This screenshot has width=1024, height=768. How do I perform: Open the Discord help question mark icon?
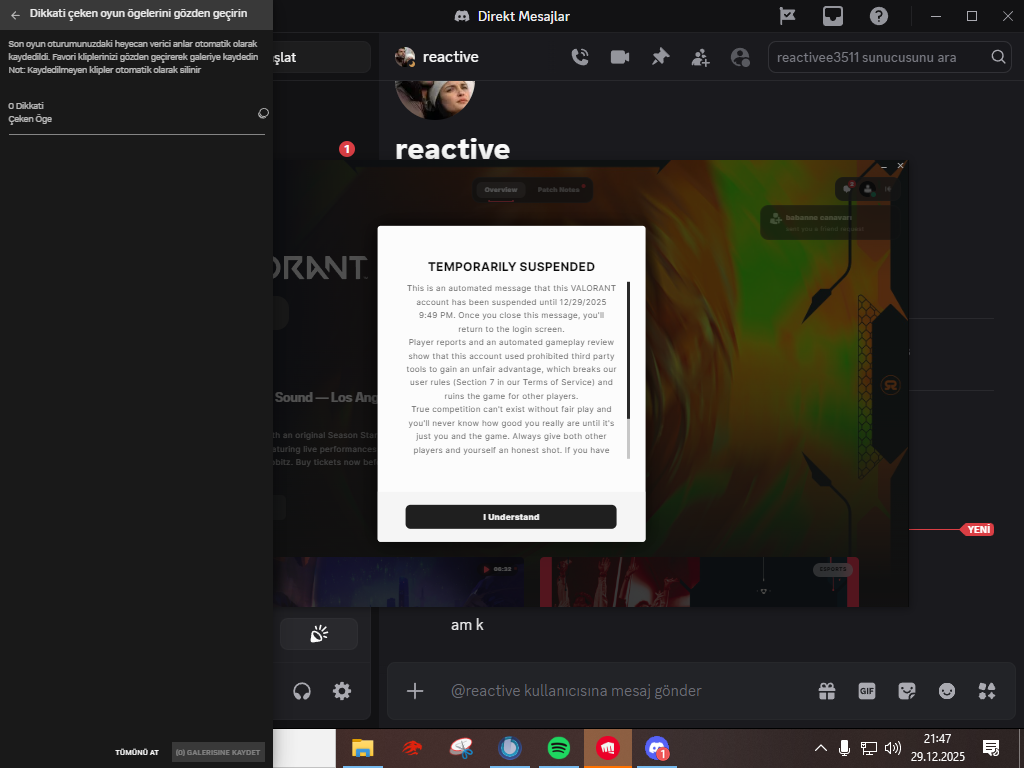[878, 16]
